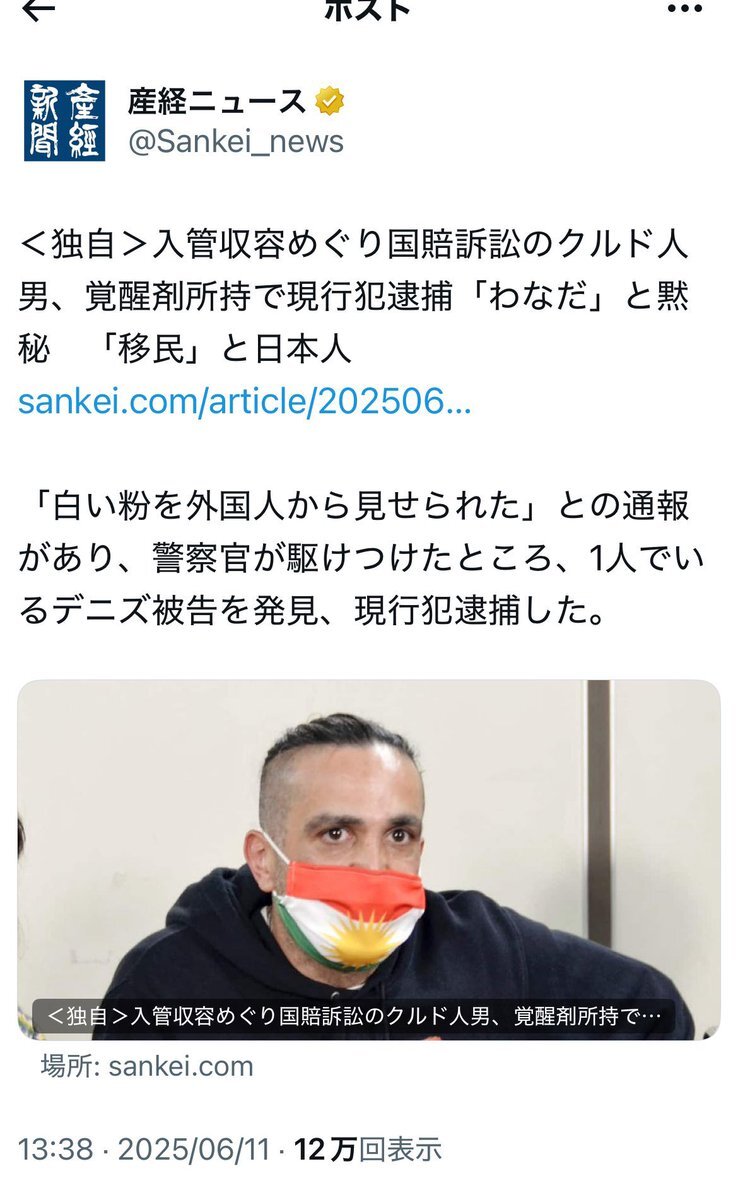Tap the ポスト header title

(368, 8)
